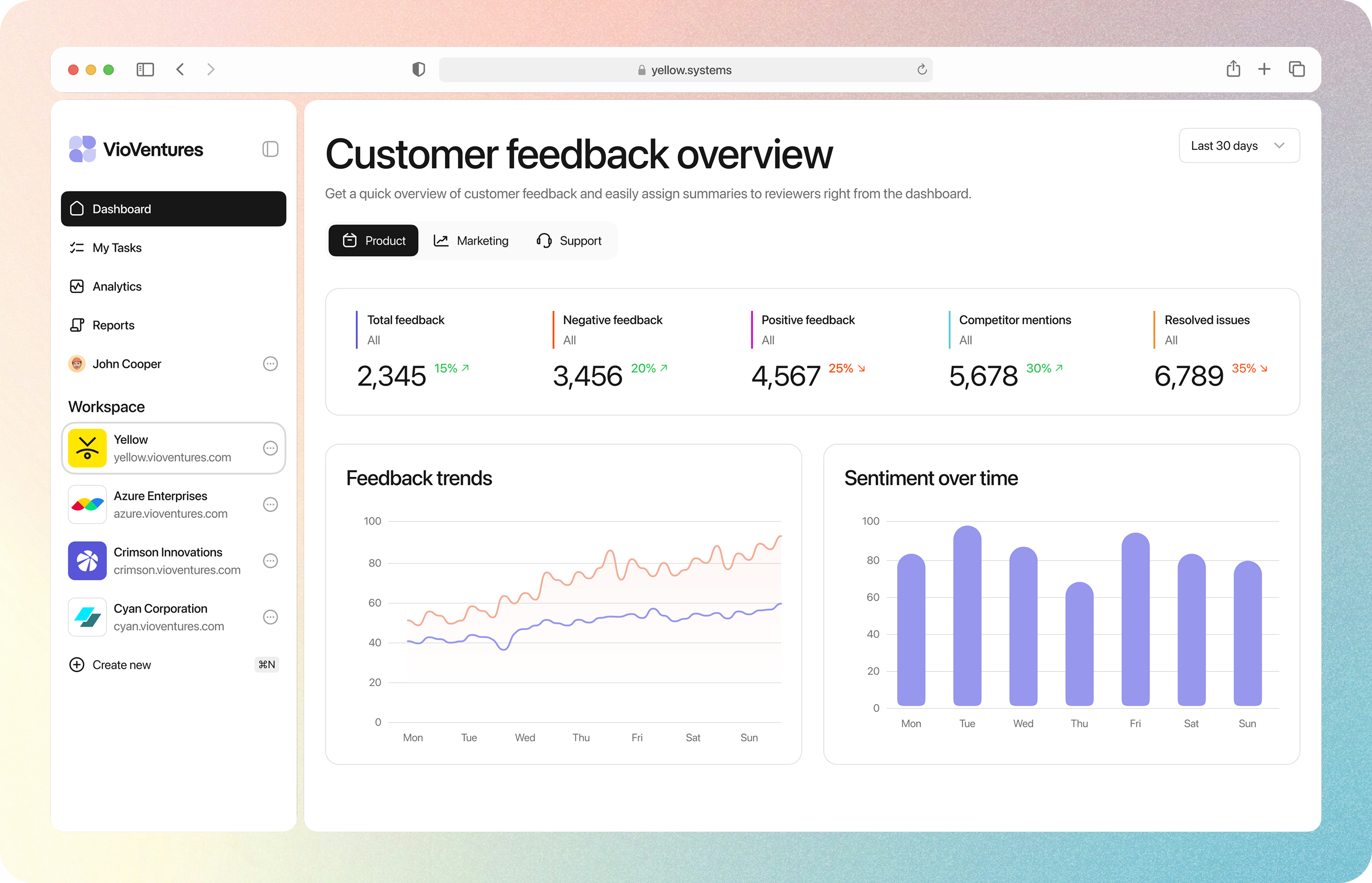Click John Cooper's avatar

click(77, 363)
